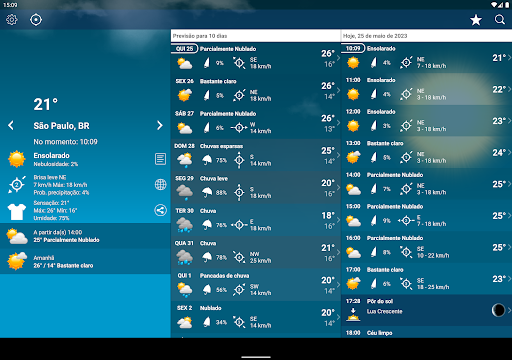Open the SEX 2 Nublado day row
The width and height of the screenshot is (512, 360).
(256, 317)
